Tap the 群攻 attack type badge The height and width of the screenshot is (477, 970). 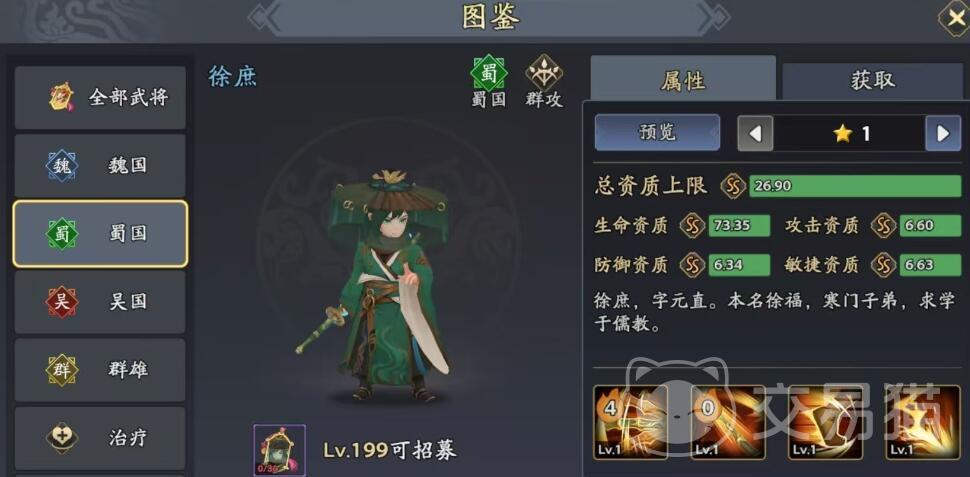[x=544, y=74]
